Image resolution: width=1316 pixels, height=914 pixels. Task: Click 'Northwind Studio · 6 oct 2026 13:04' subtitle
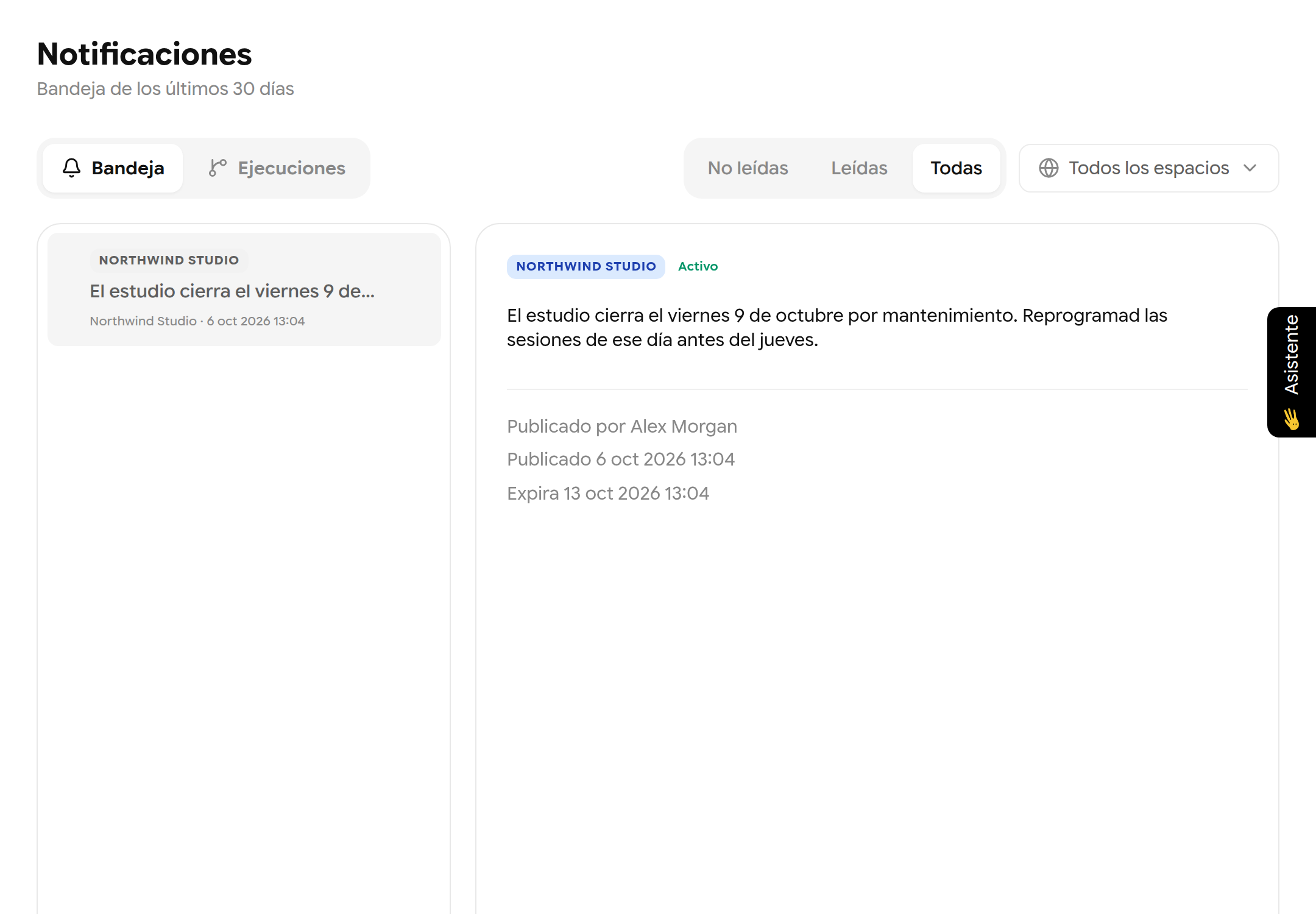click(197, 321)
